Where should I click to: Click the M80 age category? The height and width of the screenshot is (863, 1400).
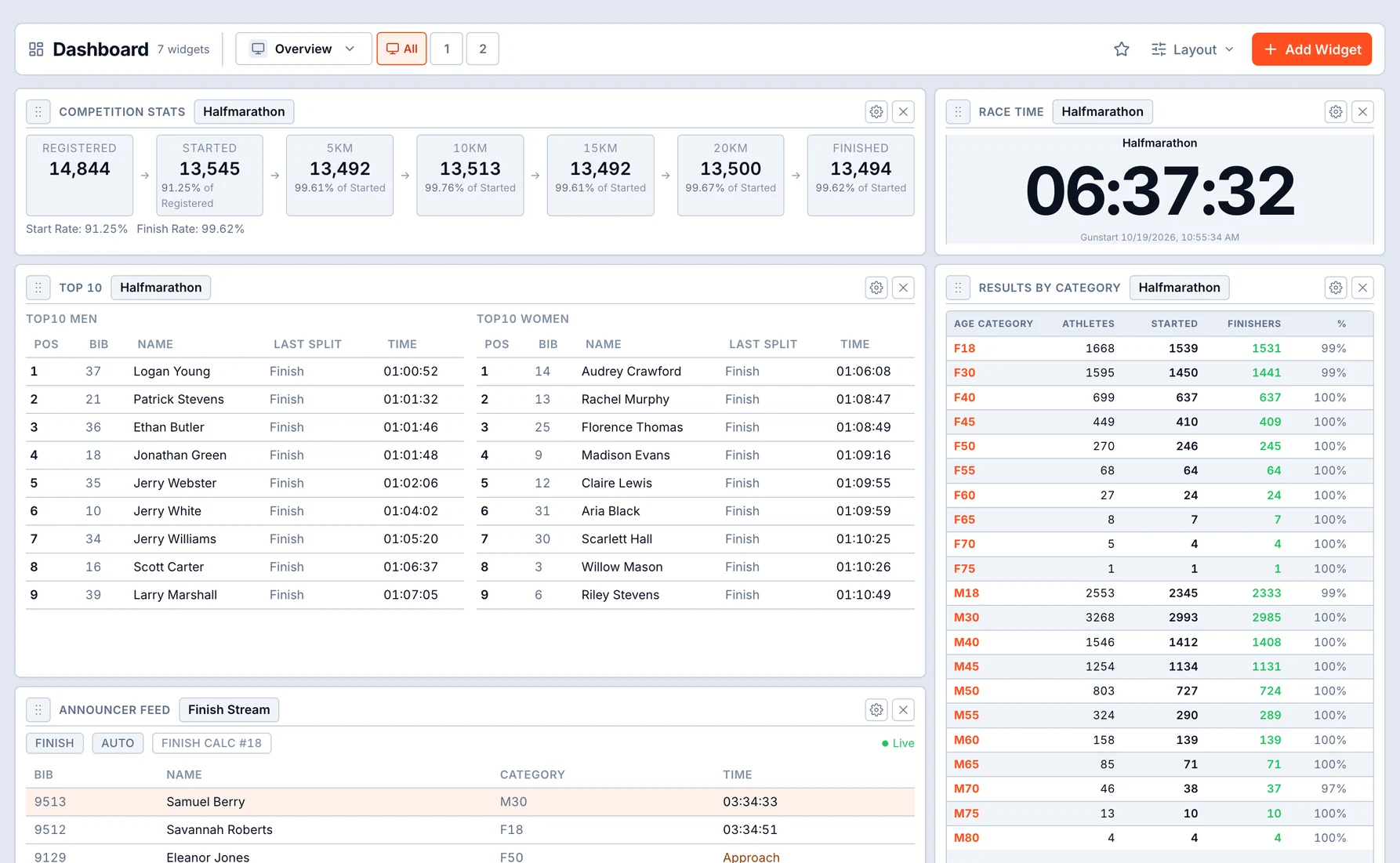[x=966, y=838]
